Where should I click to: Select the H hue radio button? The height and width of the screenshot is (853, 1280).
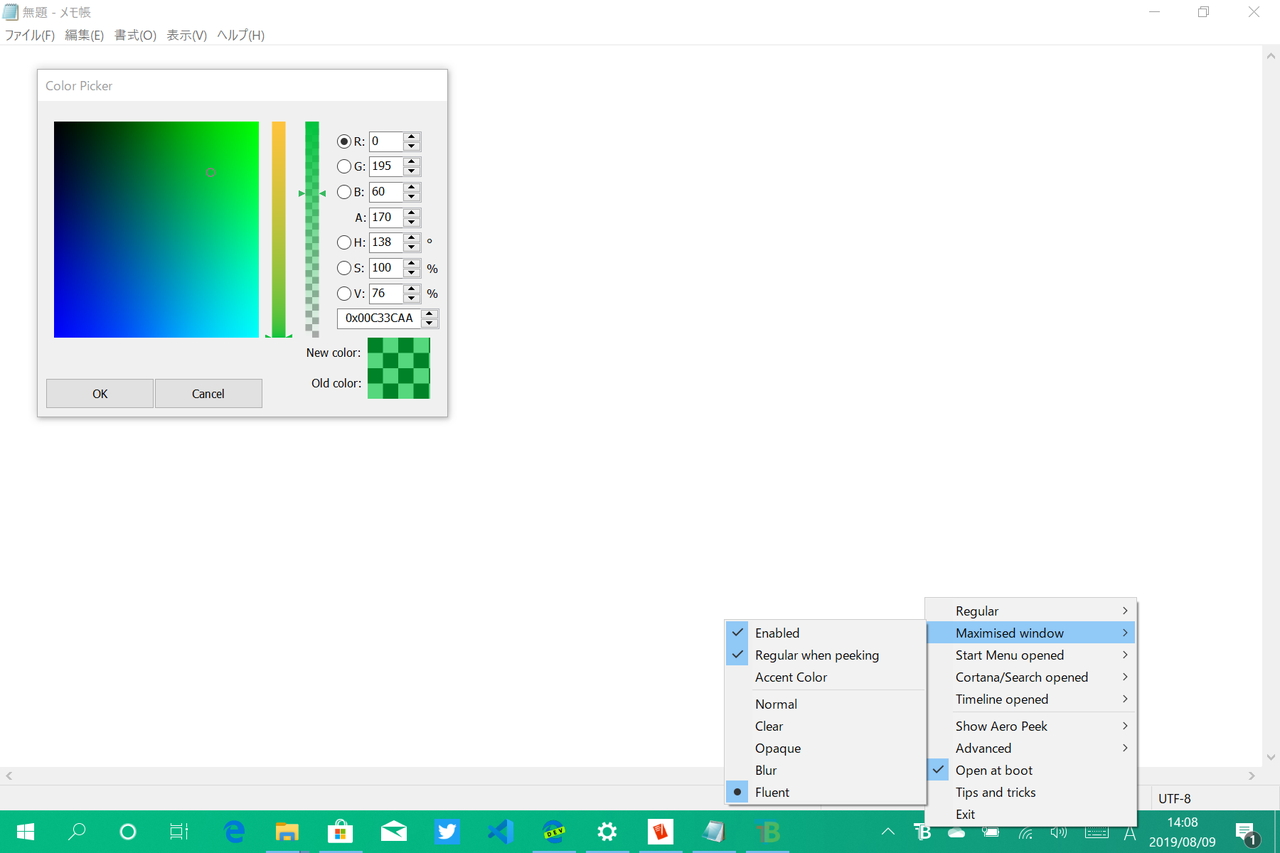(x=344, y=242)
